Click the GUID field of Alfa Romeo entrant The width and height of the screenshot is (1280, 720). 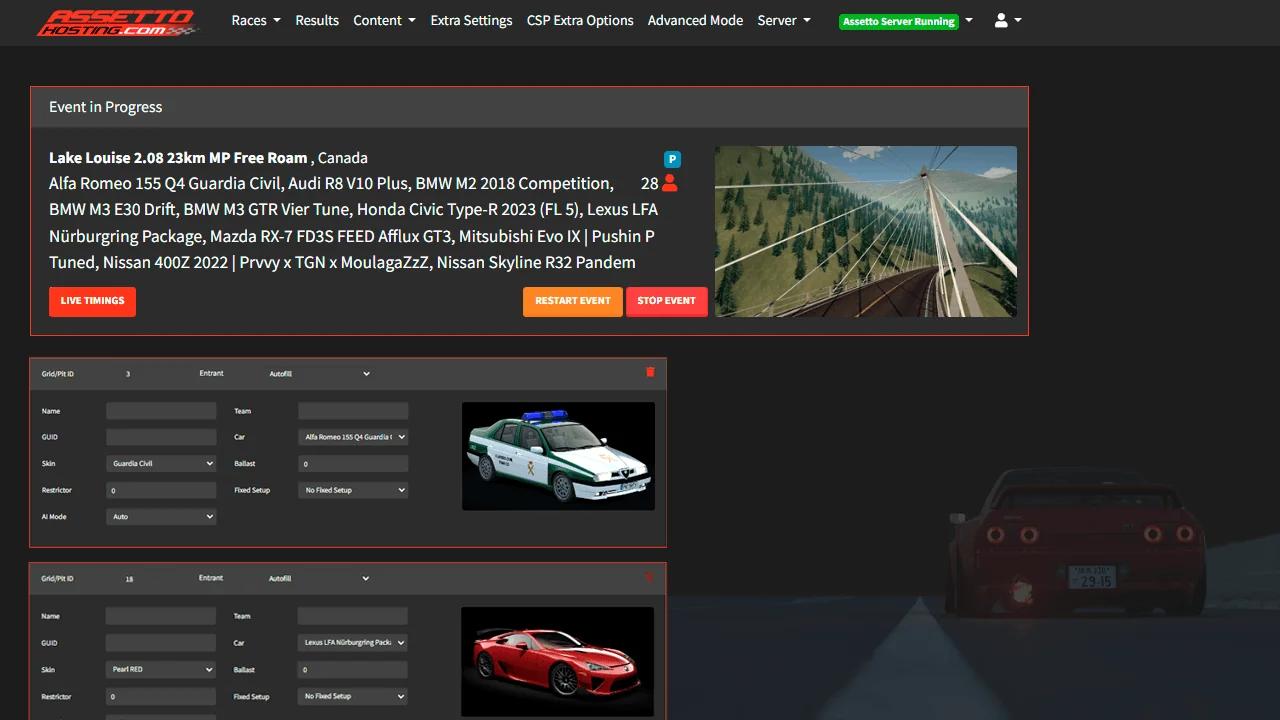coord(161,437)
